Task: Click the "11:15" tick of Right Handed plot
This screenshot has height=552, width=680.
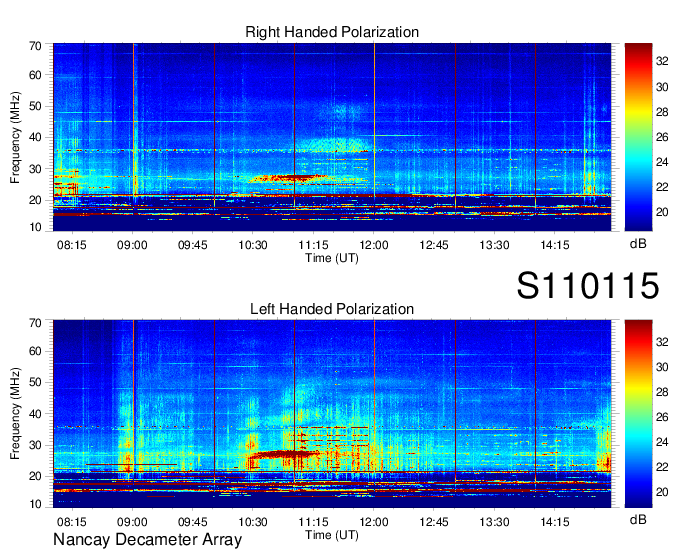Action: pyautogui.click(x=313, y=245)
